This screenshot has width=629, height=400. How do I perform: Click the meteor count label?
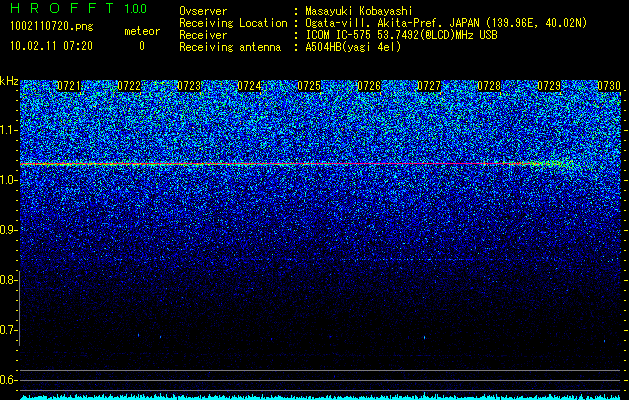(142, 31)
